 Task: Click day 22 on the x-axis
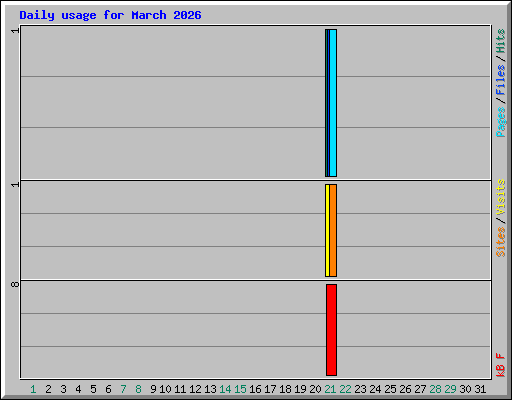pos(345,389)
